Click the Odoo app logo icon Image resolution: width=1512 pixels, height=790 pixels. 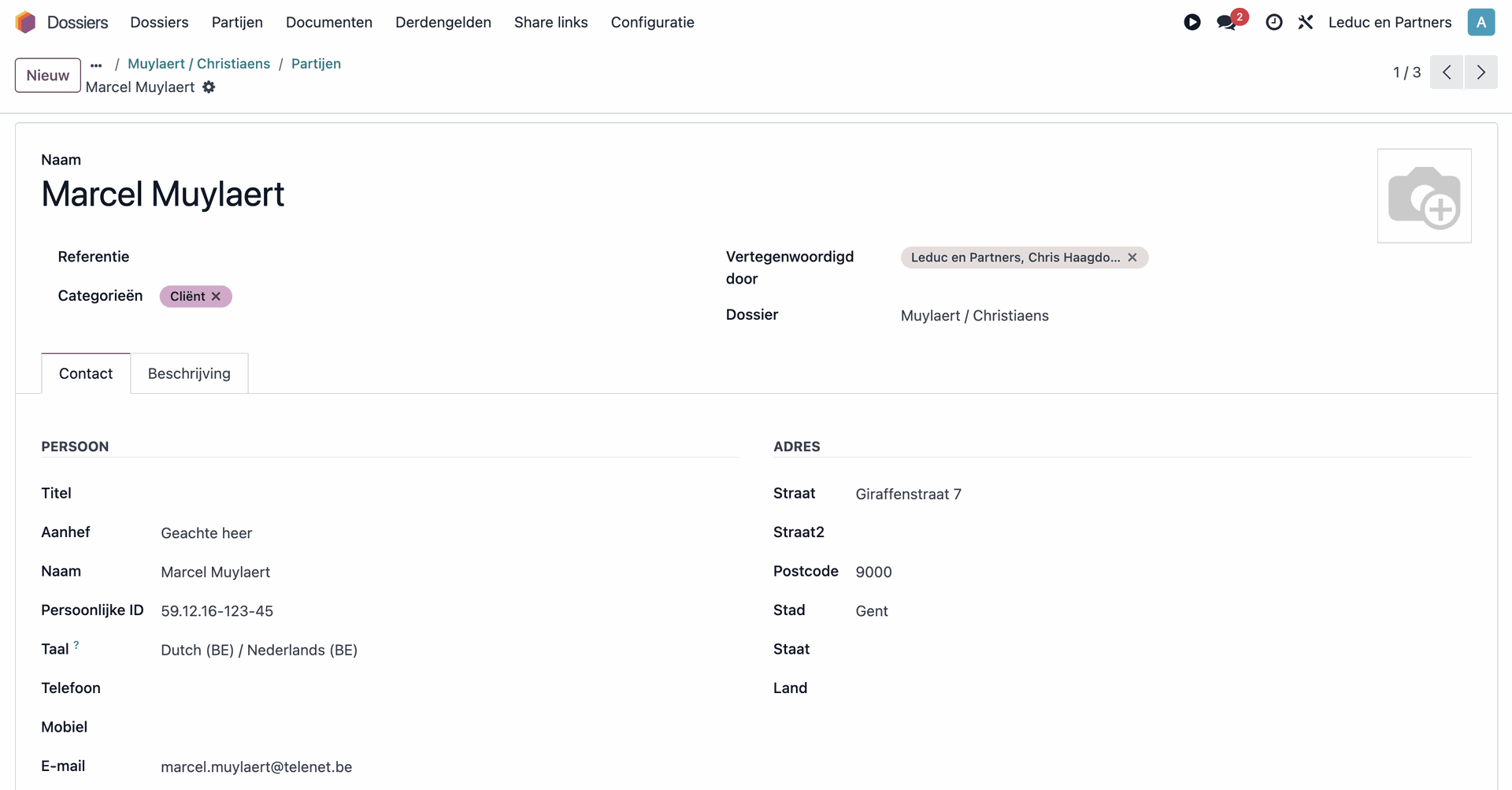click(x=25, y=22)
